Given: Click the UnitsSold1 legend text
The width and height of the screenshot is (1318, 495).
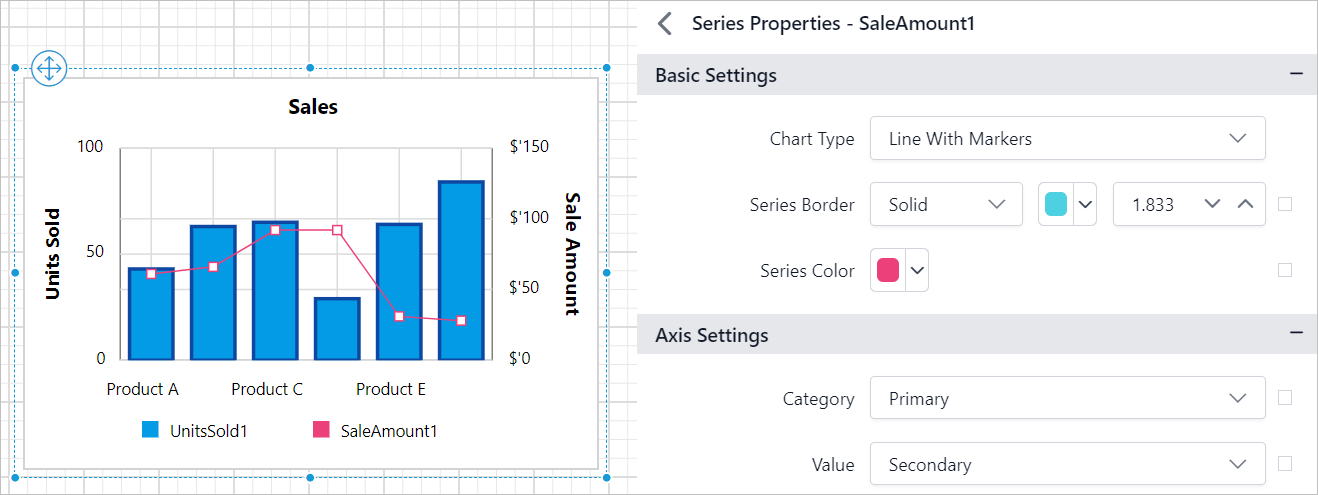Looking at the screenshot, I should pos(208,431).
